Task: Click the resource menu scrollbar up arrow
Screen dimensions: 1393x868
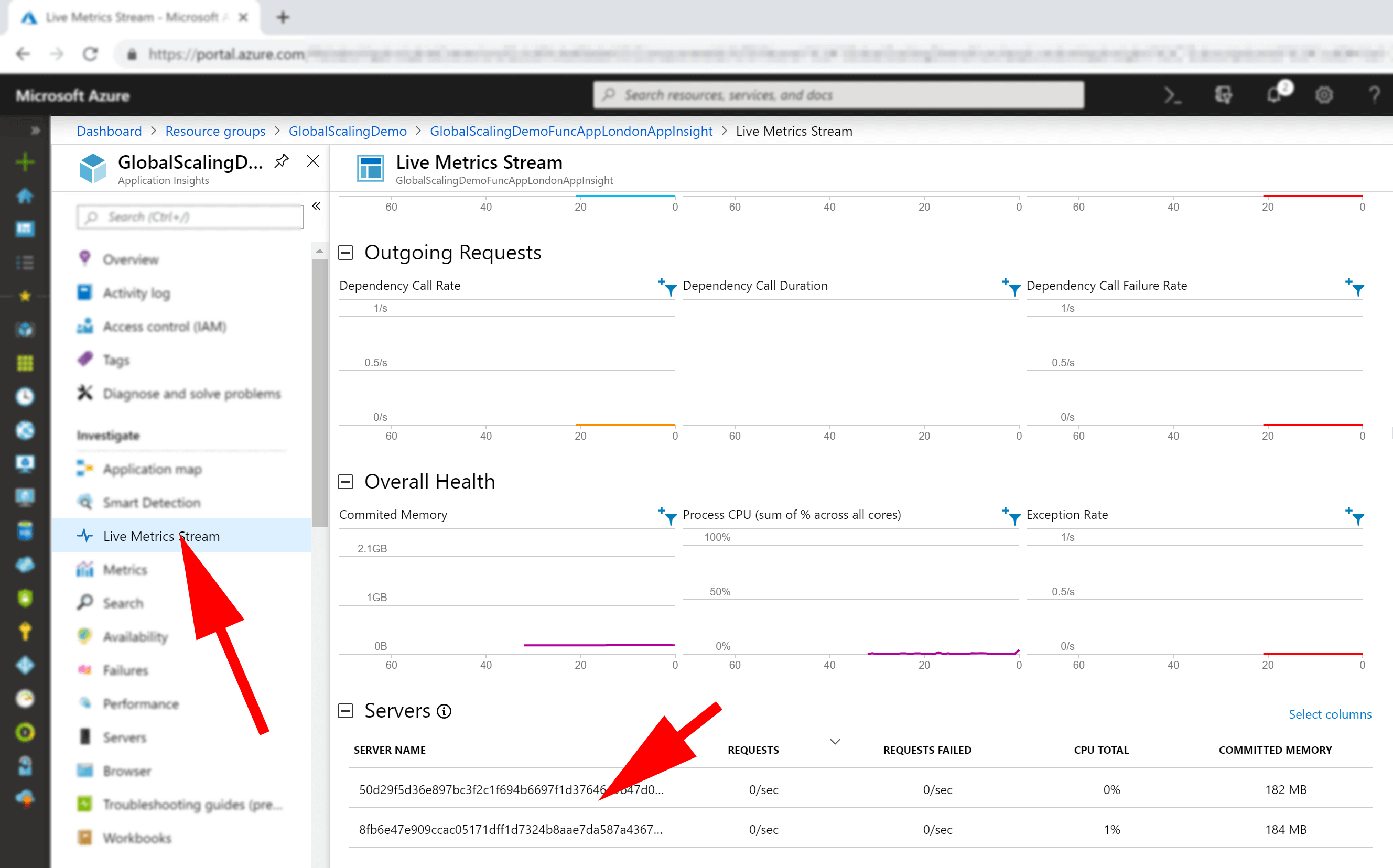Action: [320, 252]
